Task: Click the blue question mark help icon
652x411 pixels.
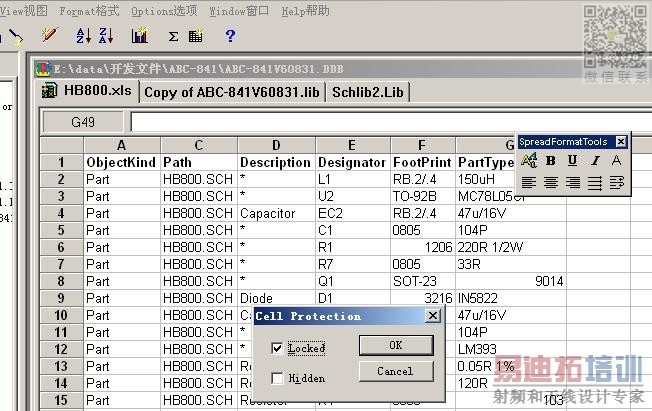Action: pyautogui.click(x=230, y=36)
